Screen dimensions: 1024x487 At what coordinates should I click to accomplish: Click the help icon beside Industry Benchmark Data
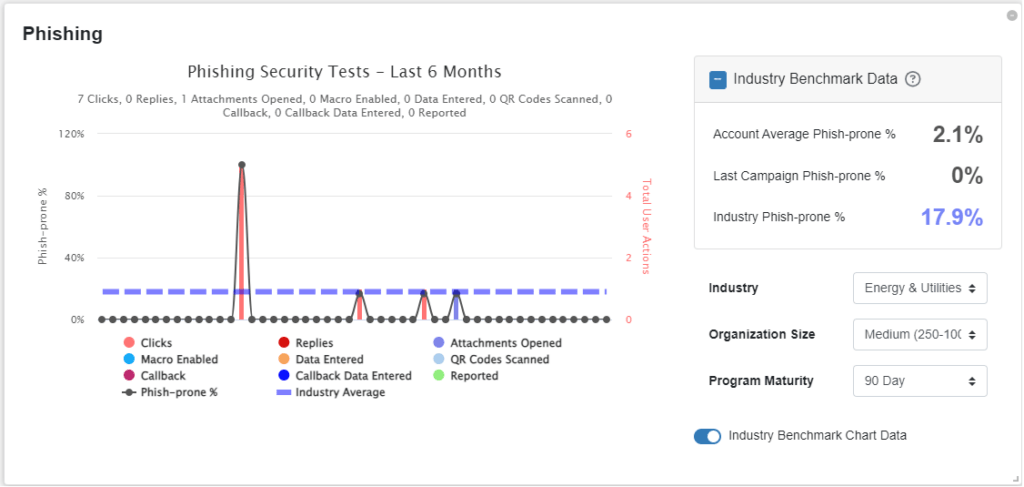(912, 80)
